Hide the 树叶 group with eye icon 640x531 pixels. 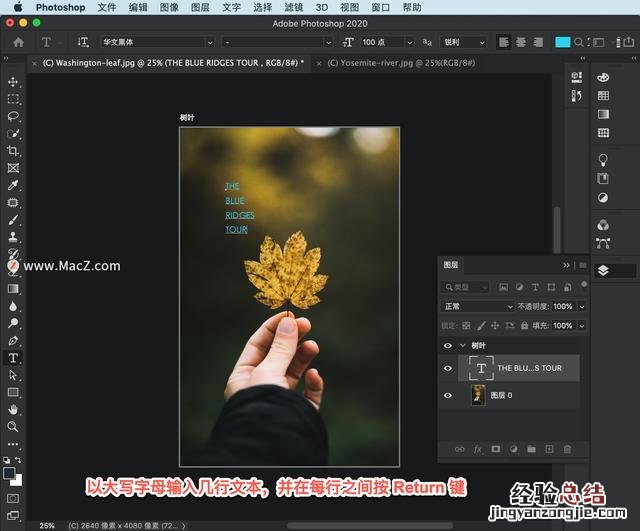pos(447,345)
